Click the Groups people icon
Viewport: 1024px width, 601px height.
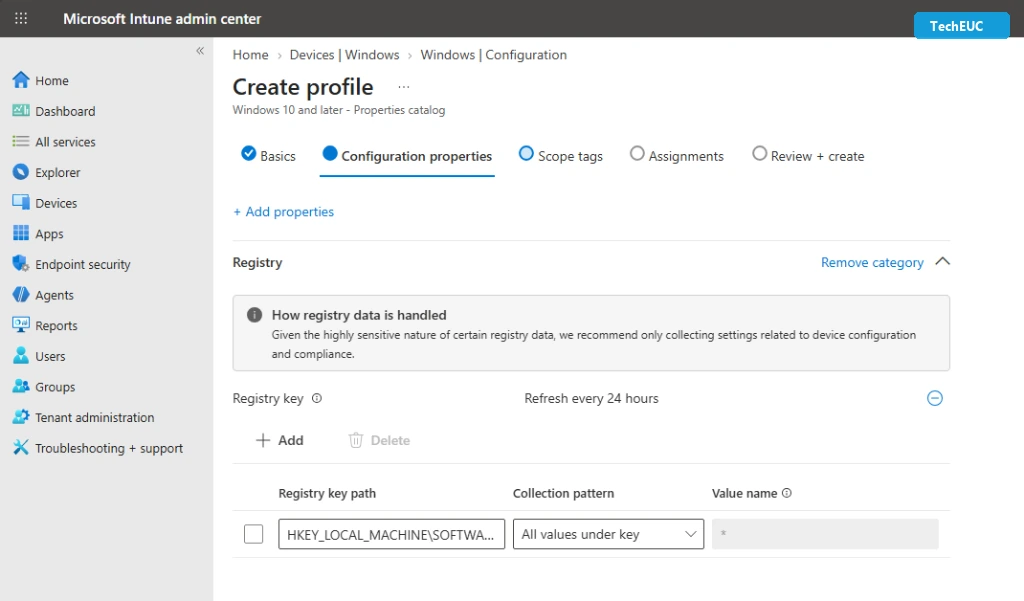coord(21,386)
